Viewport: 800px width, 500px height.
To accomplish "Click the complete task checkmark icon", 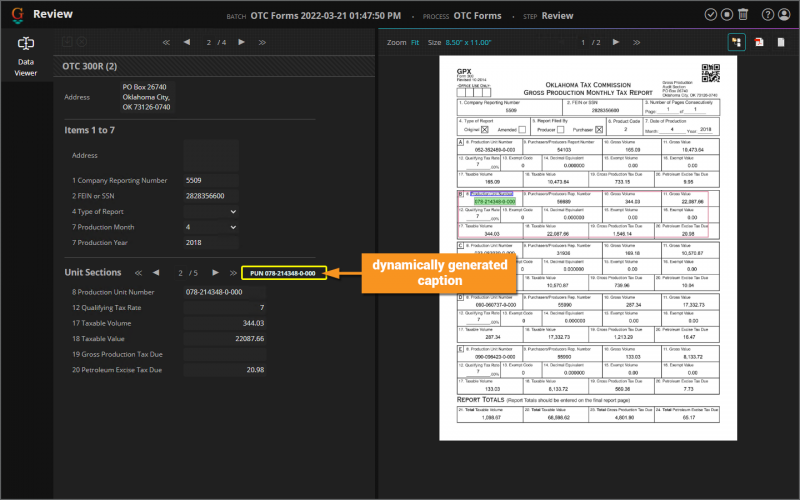I will click(x=710, y=14).
